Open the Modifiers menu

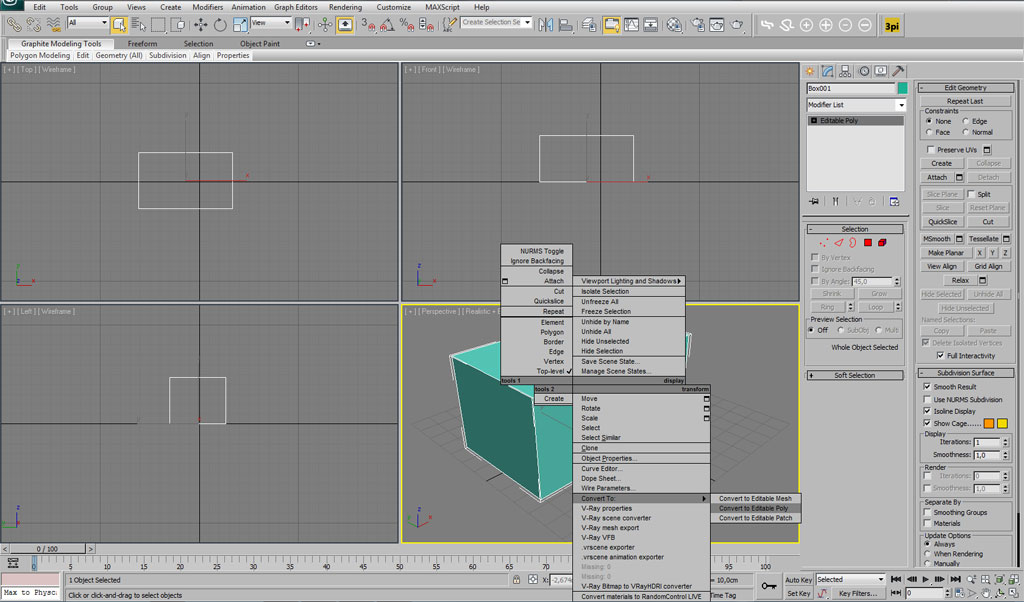coord(208,7)
